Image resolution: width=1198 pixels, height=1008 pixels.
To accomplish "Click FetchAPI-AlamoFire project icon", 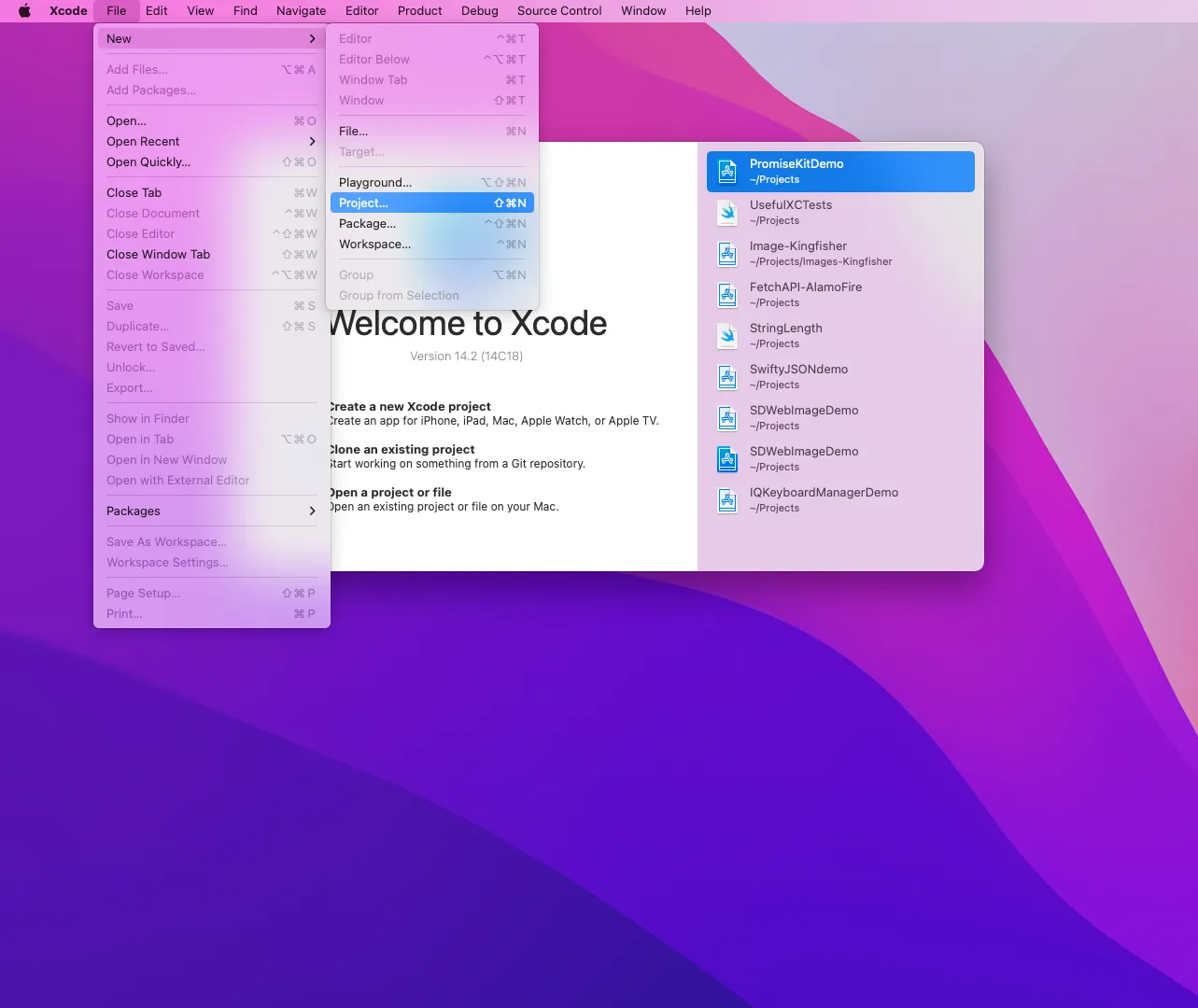I will [727, 295].
